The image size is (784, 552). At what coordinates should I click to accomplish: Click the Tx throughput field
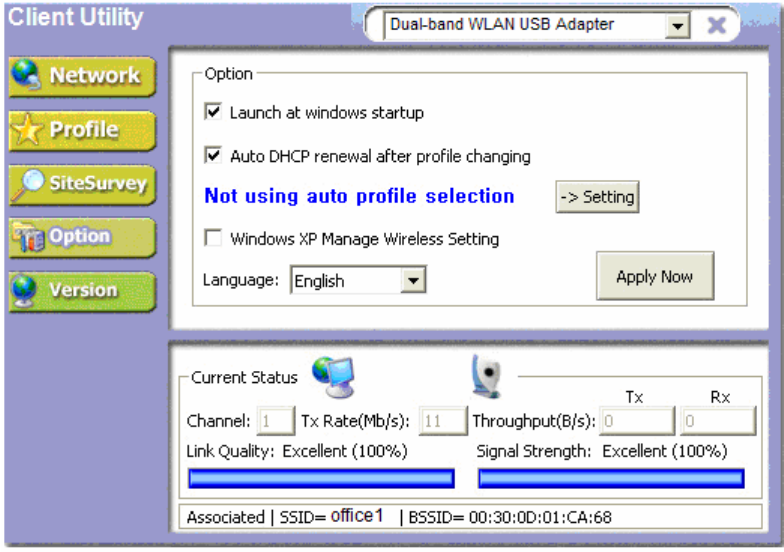point(638,421)
